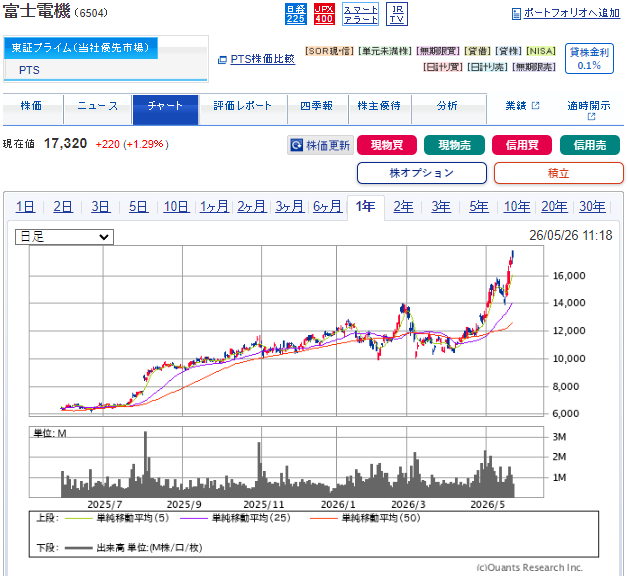Screen dimensions: 628x576
Task: Click the 単純移動平均(50) legend entry
Action: [365, 518]
